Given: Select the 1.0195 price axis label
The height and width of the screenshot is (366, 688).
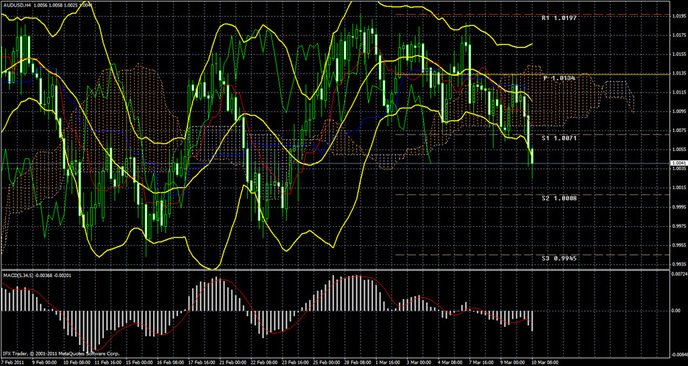Looking at the screenshot, I should [679, 15].
